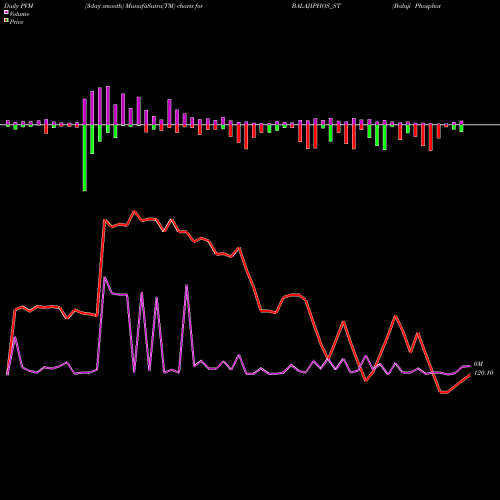The image size is (500, 500).
Task: Click the tallest magenta volume bar
Action: [108, 105]
